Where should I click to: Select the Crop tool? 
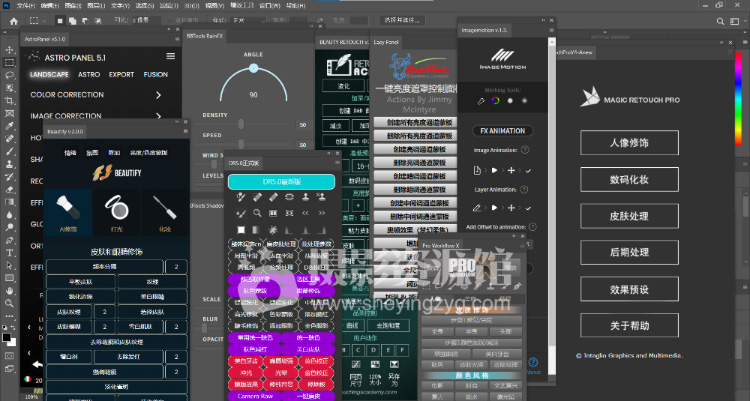click(9, 100)
